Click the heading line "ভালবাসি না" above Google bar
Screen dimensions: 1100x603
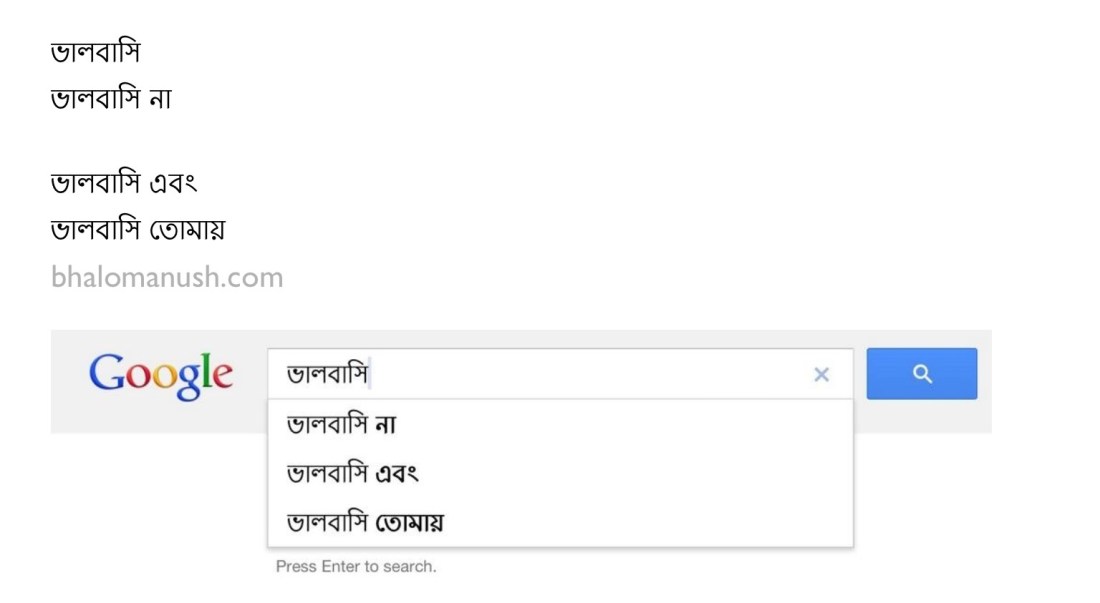(111, 99)
